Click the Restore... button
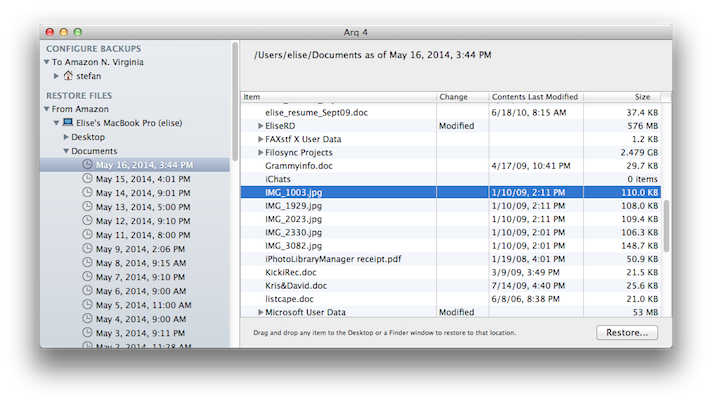The height and width of the screenshot is (403, 712). click(x=627, y=333)
